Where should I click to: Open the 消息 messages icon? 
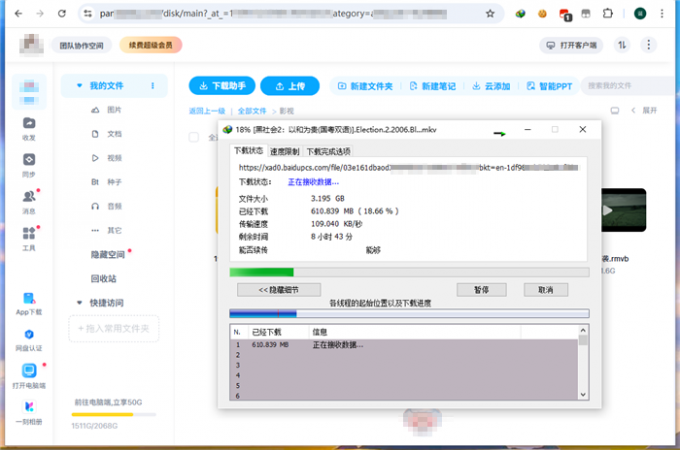point(29,202)
